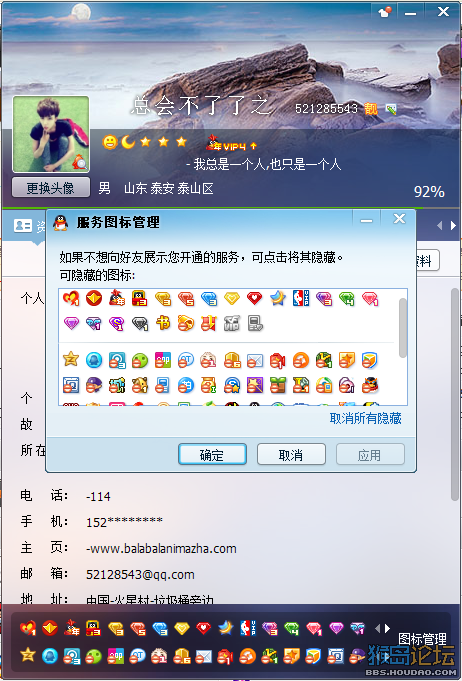462x681 pixels.
Task: Click the 取消所有隐藏 link
Action: pos(365,418)
